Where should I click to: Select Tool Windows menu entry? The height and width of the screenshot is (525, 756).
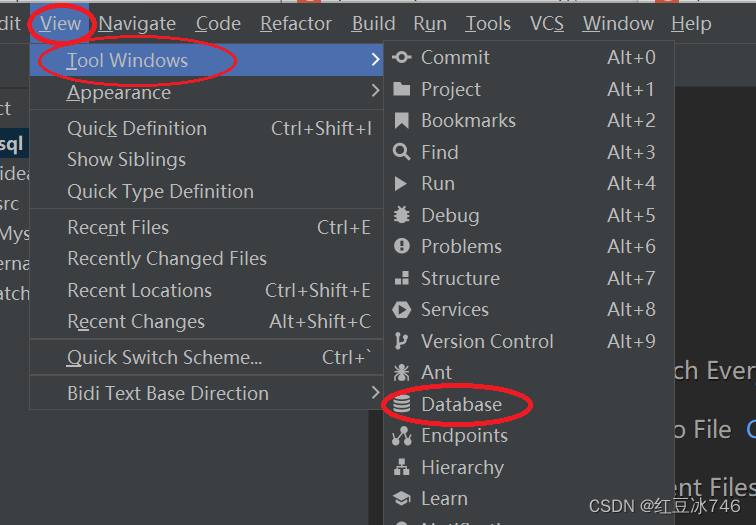(206, 60)
